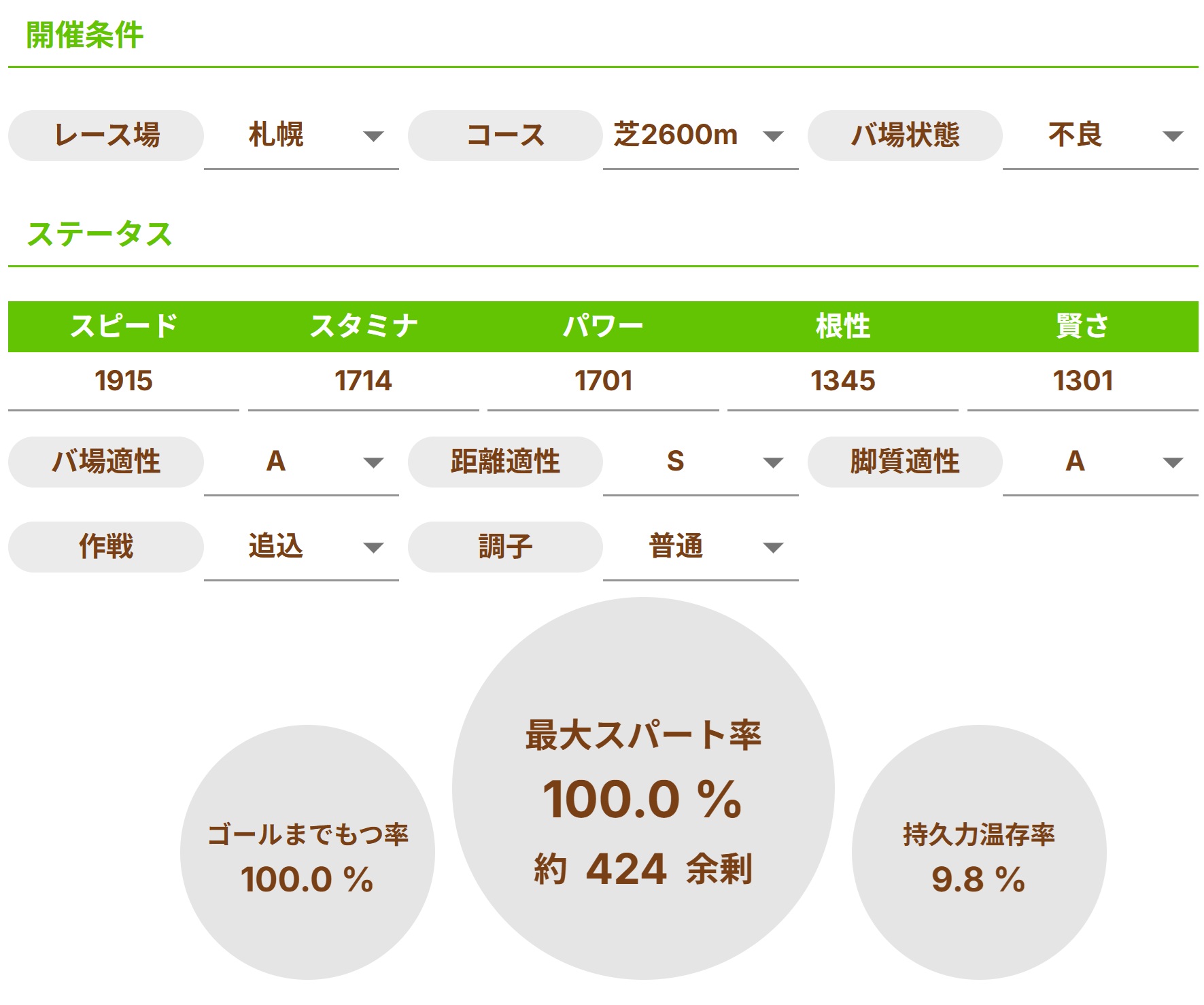Click the 作戦 label pill
Image resolution: width=1204 pixels, height=1005 pixels.
click(x=106, y=547)
